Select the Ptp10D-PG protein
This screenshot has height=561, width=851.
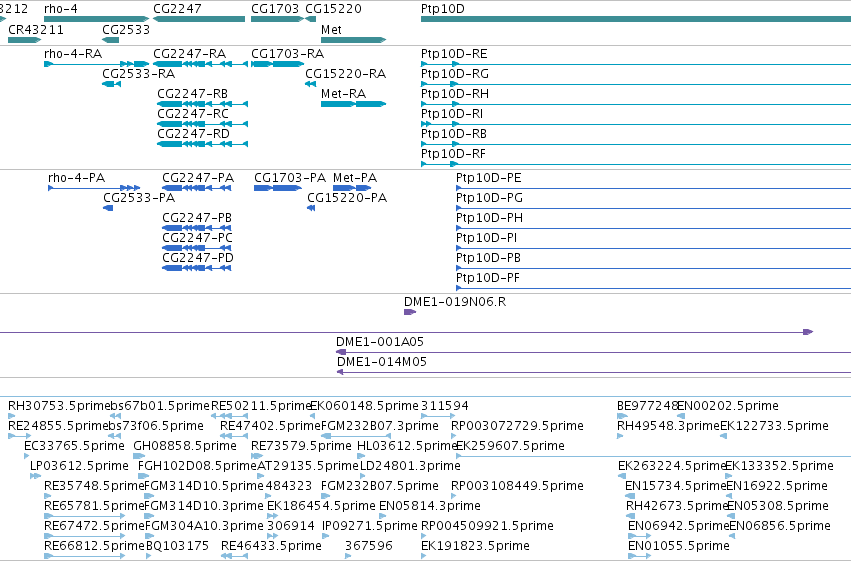[653, 208]
